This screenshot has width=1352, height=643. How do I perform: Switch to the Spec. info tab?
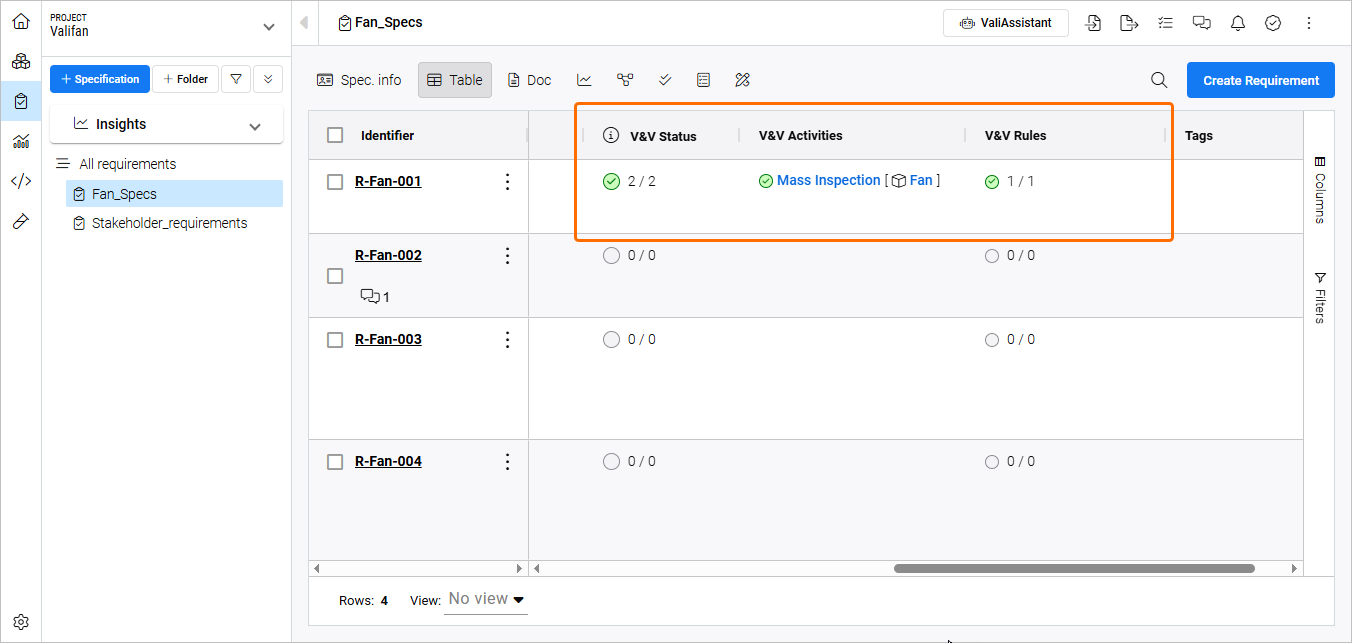[x=359, y=80]
